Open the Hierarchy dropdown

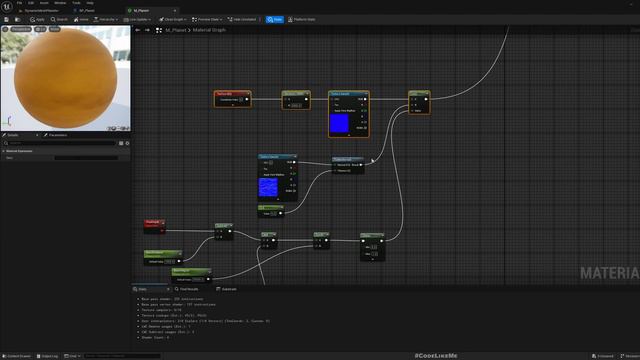(106, 19)
